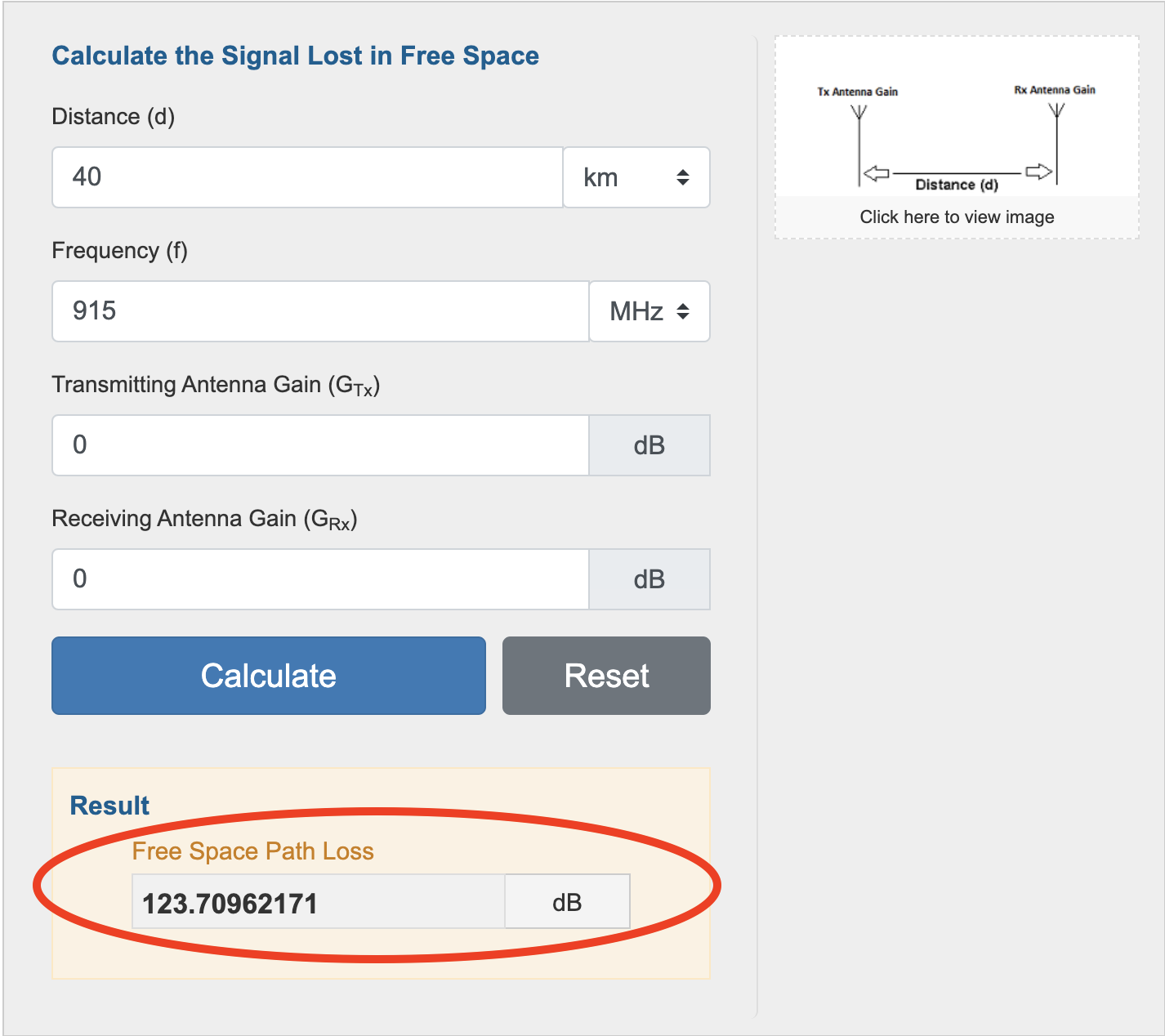1165x1036 pixels.
Task: Click the "Result" section heading
Action: coord(109,806)
